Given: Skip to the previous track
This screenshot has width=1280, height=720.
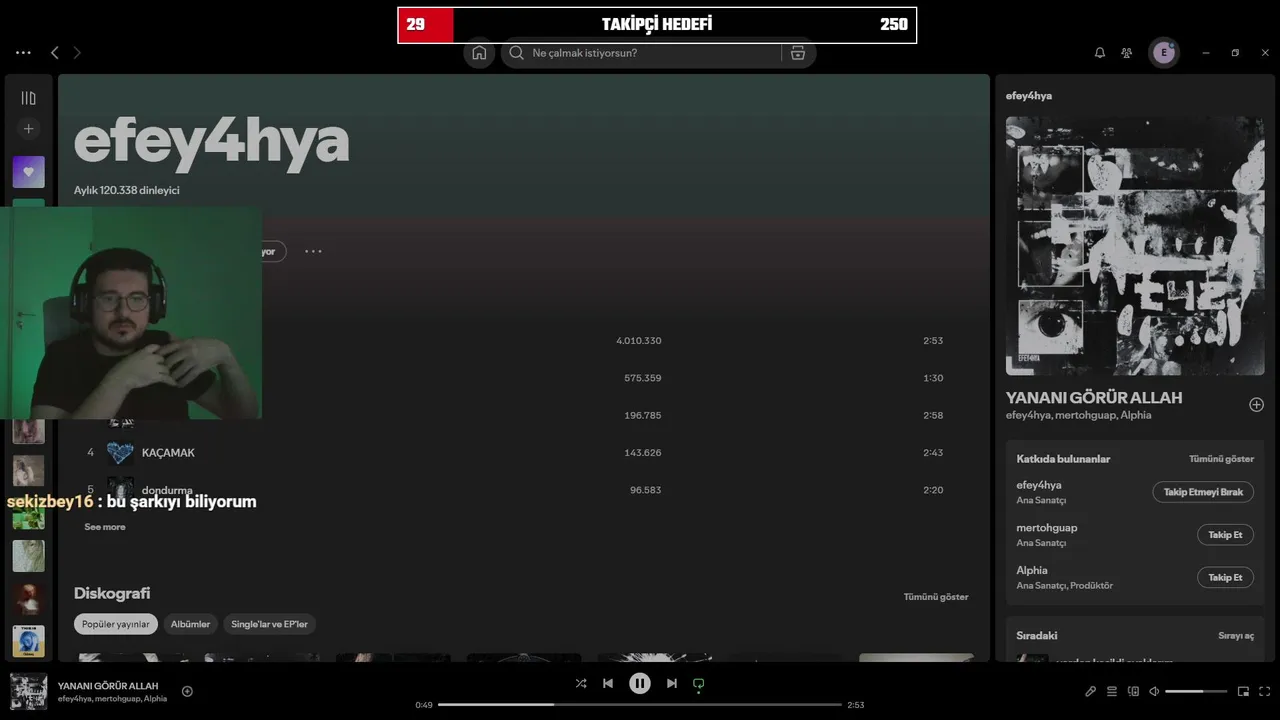Looking at the screenshot, I should 608,684.
